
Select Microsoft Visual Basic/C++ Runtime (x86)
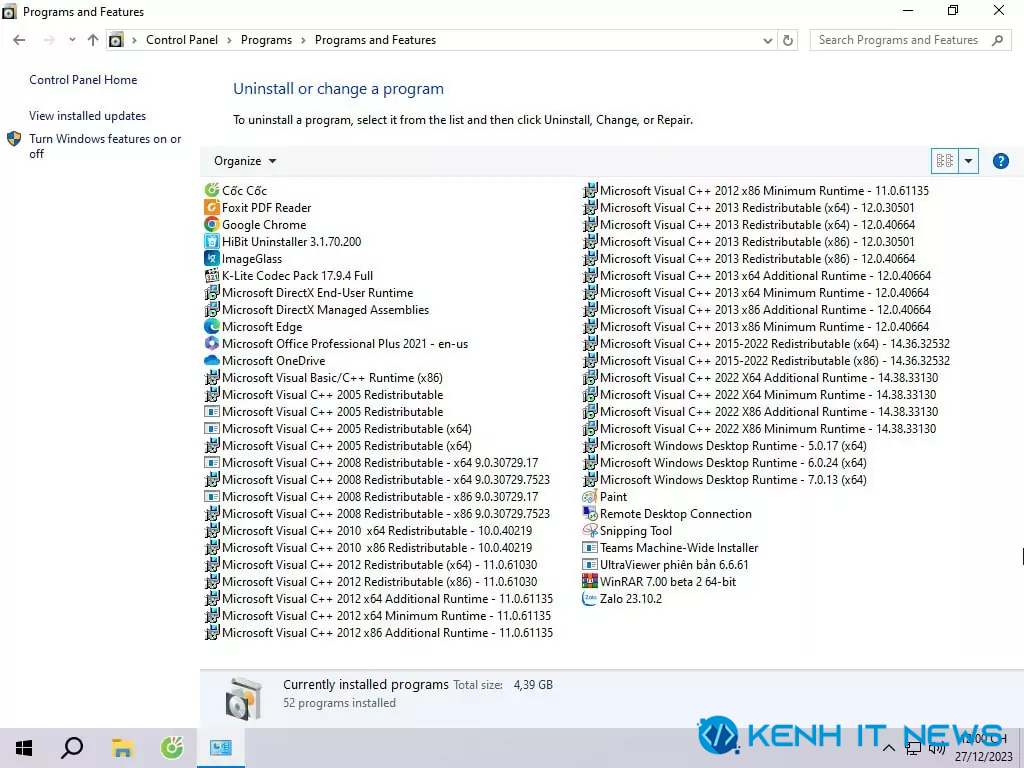click(x=324, y=377)
